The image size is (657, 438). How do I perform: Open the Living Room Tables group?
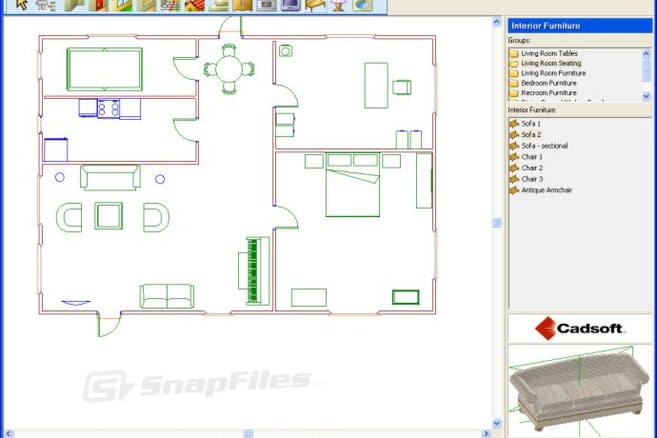pyautogui.click(x=548, y=54)
